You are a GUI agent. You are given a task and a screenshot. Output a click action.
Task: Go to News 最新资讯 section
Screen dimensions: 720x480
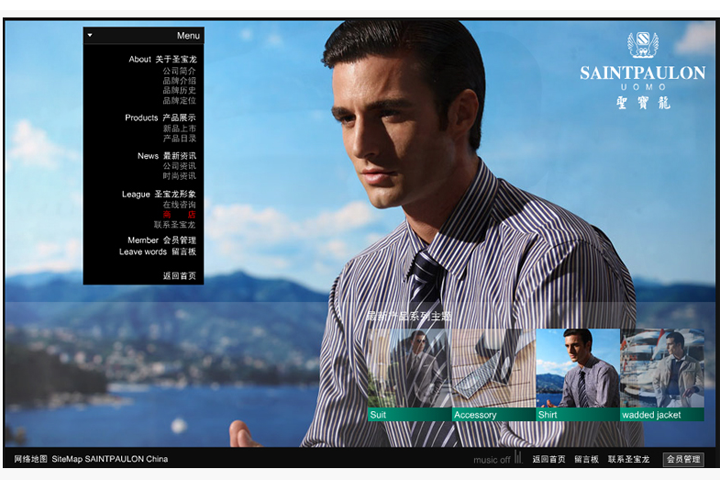click(x=166, y=156)
